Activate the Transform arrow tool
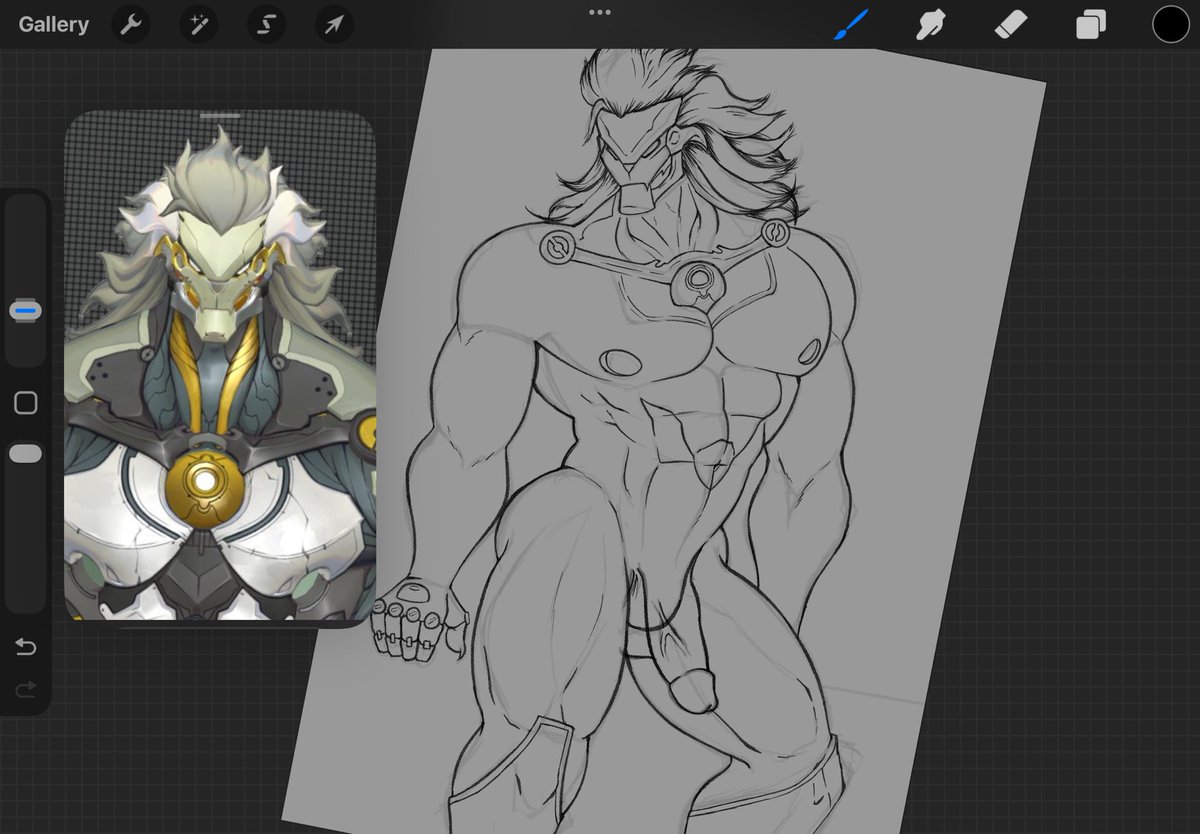This screenshot has width=1200, height=834. pyautogui.click(x=334, y=25)
